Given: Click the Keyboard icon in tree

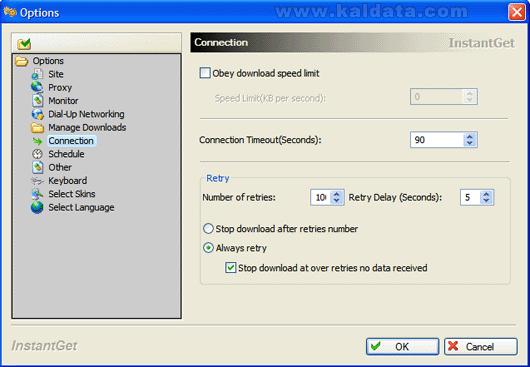Looking at the screenshot, I should 37,181.
